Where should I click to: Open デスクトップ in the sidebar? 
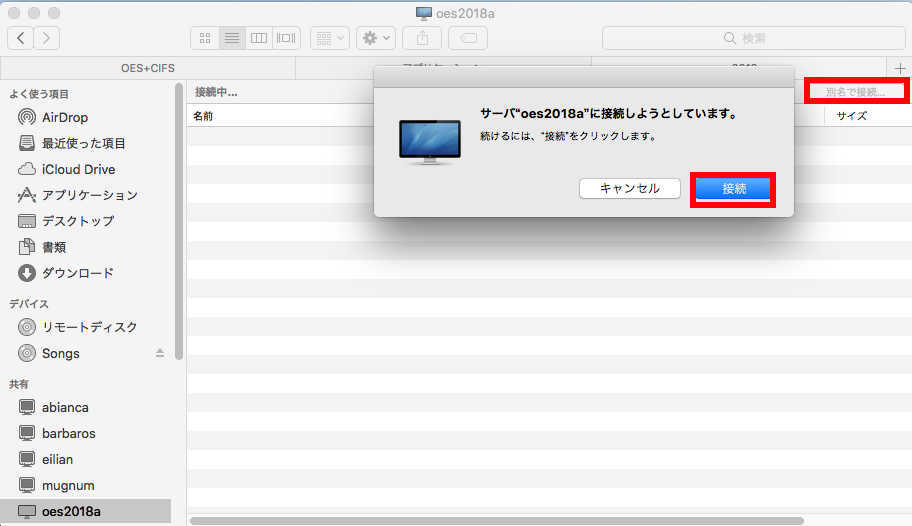[77, 221]
